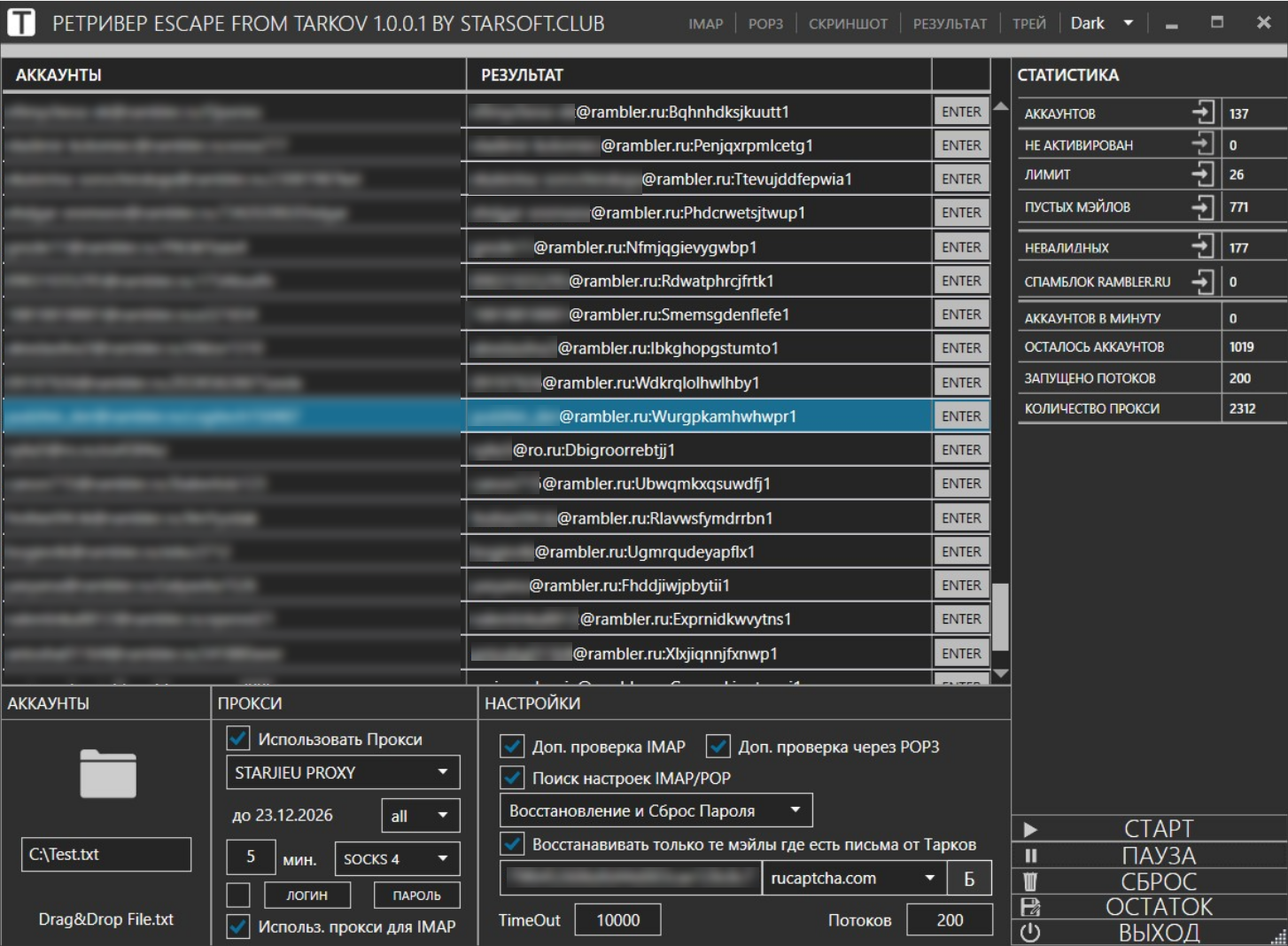Open the STARJIEU PROXY dropdown

(x=343, y=772)
